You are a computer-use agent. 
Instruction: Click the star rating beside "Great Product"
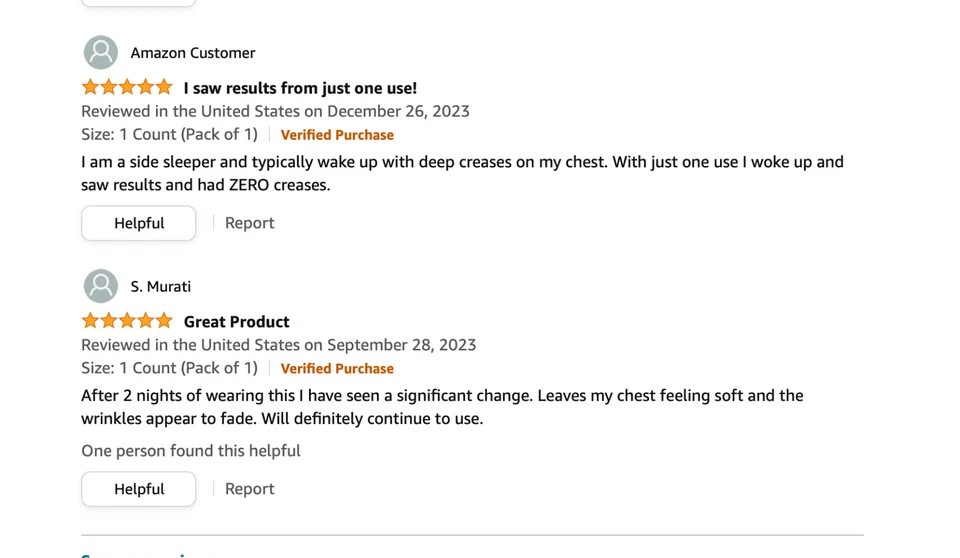[127, 322]
